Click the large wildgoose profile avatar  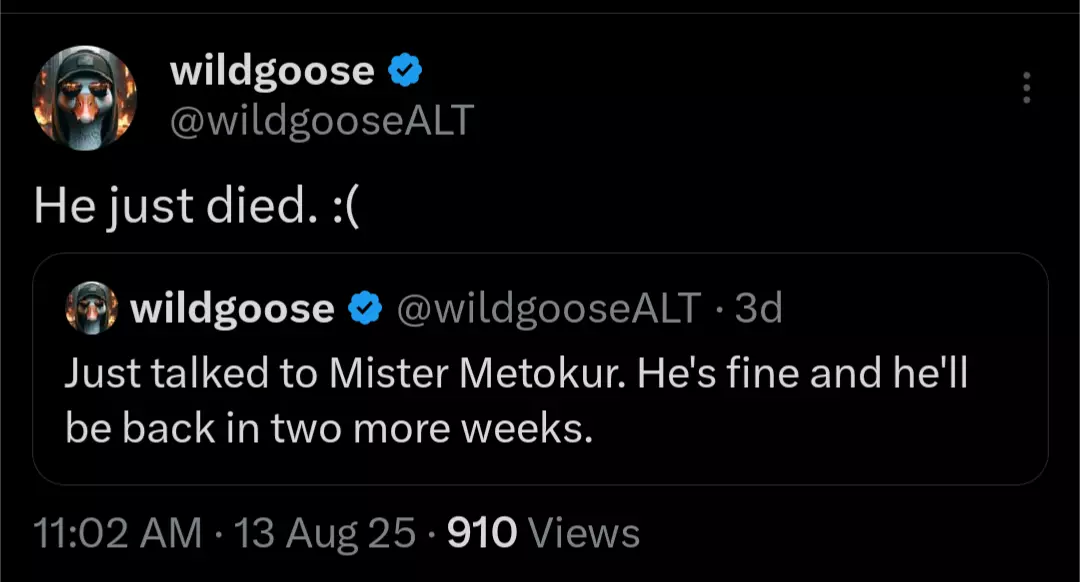pyautogui.click(x=85, y=98)
